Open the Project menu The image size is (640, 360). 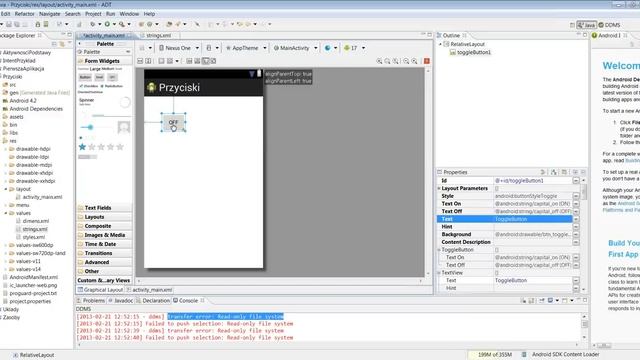tap(93, 14)
